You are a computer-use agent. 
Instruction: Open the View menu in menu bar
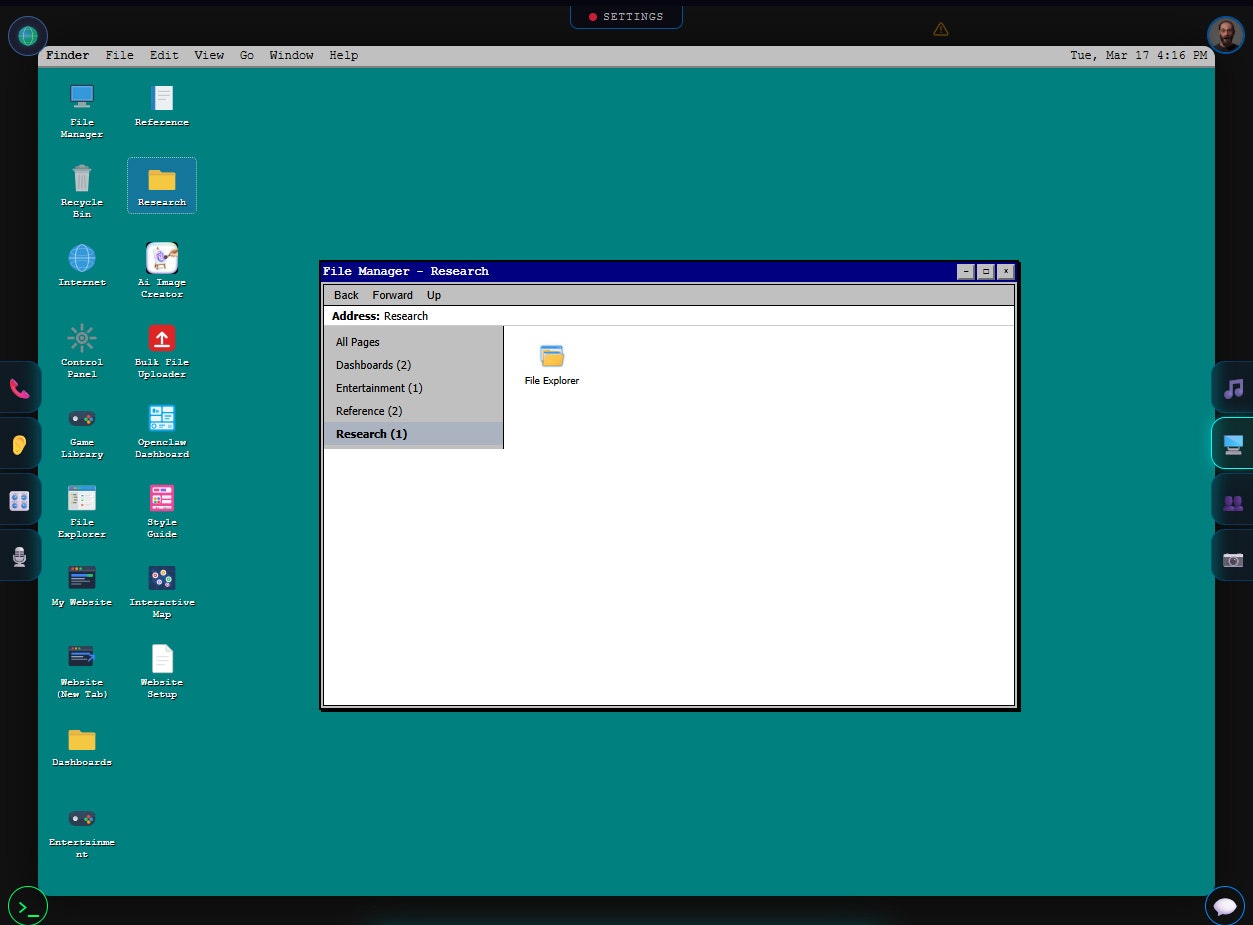click(x=209, y=55)
